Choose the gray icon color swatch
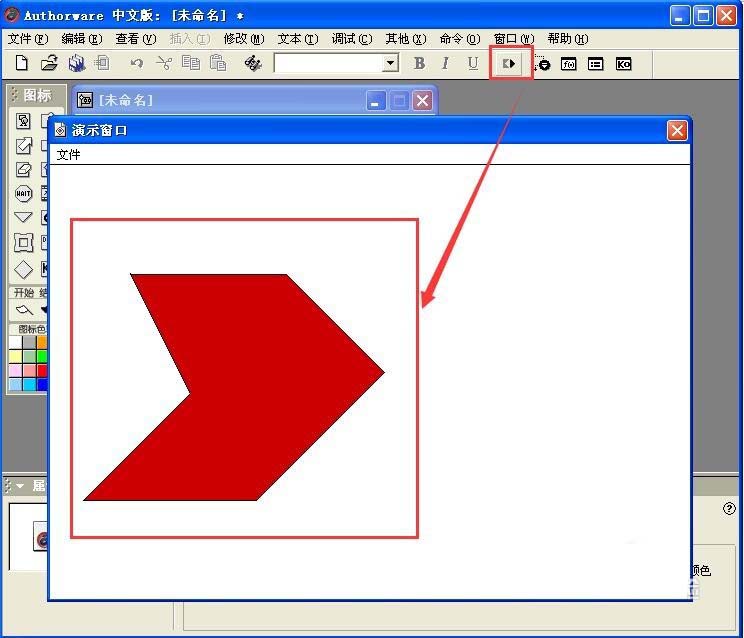Viewport: 744px width, 638px height. coord(29,342)
